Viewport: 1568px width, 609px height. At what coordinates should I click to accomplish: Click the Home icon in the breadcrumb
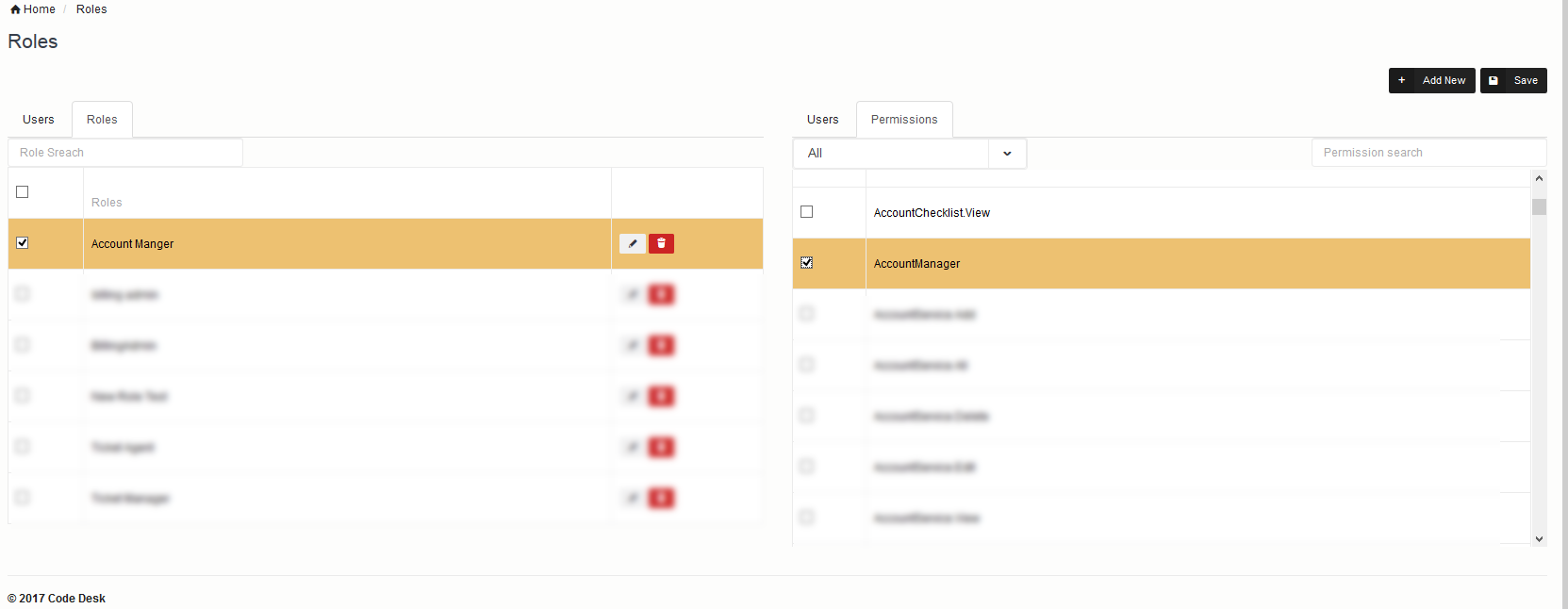[x=15, y=9]
